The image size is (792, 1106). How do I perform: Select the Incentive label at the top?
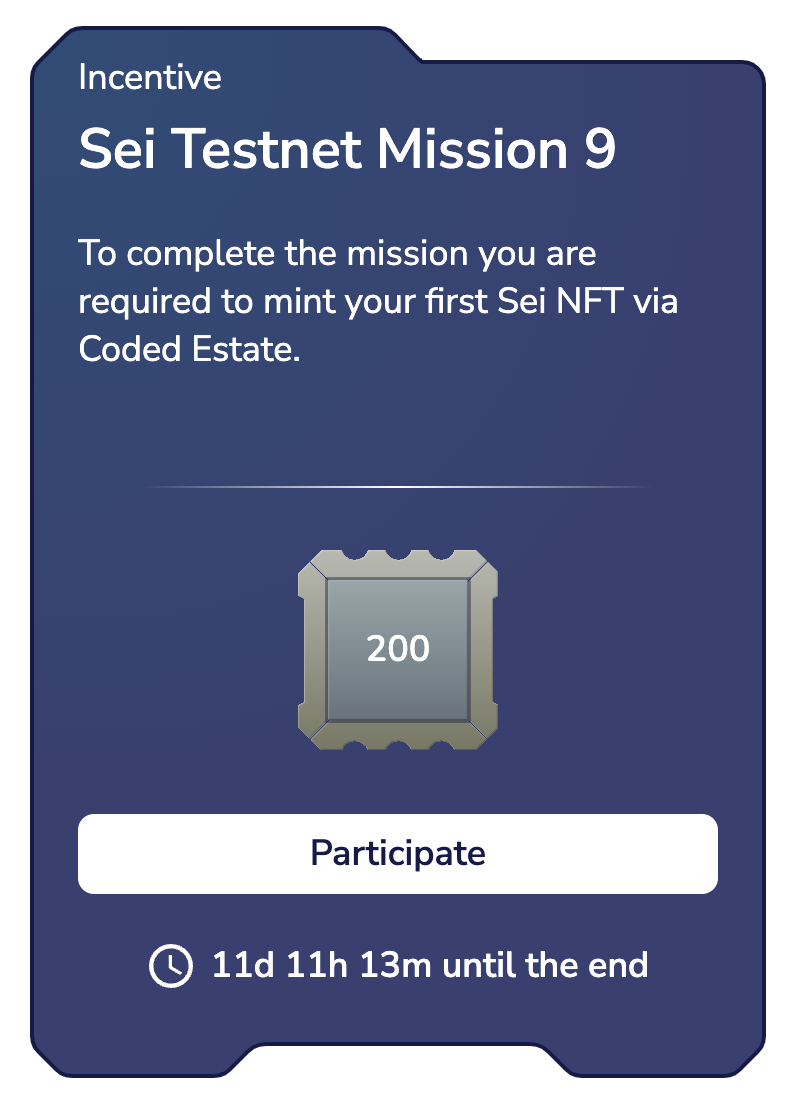pos(150,78)
